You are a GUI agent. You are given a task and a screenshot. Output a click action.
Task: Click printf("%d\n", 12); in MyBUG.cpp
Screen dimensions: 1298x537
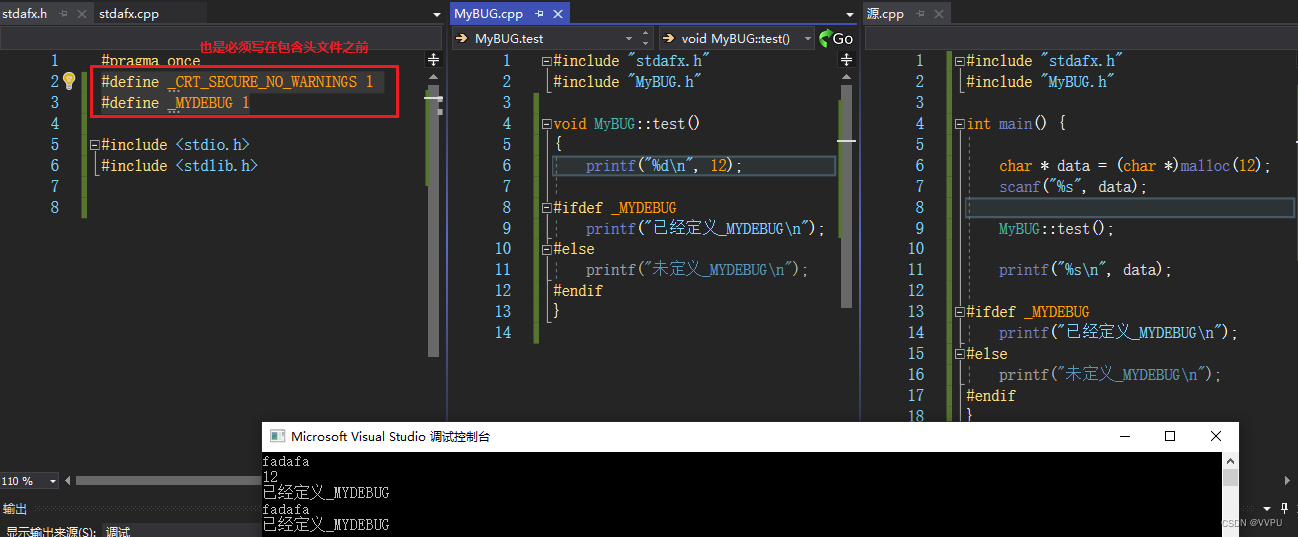(x=664, y=166)
